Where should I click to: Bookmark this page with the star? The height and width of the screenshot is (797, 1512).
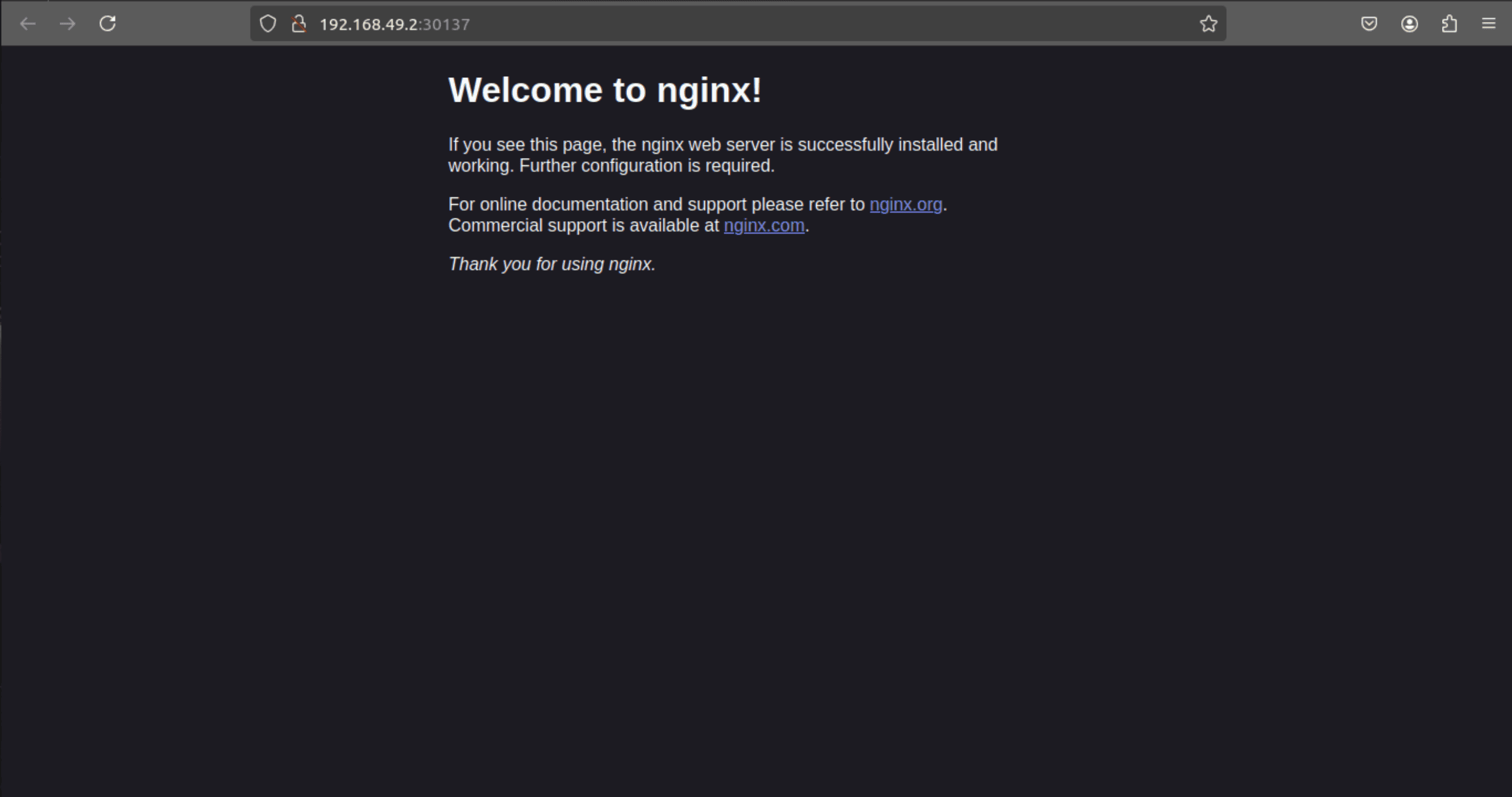pyautogui.click(x=1208, y=24)
